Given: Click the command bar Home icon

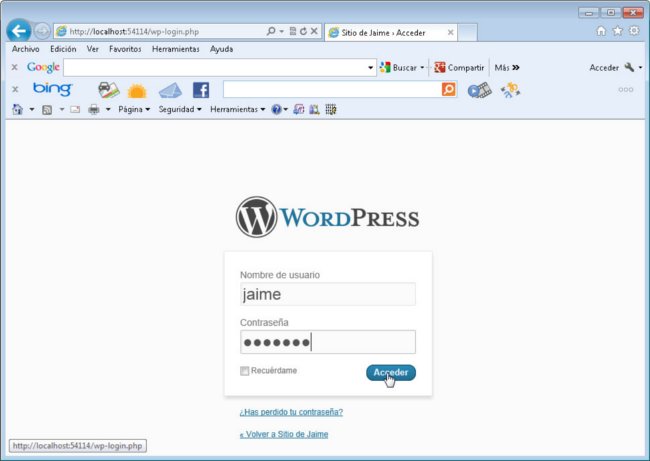Looking at the screenshot, I should 17,109.
